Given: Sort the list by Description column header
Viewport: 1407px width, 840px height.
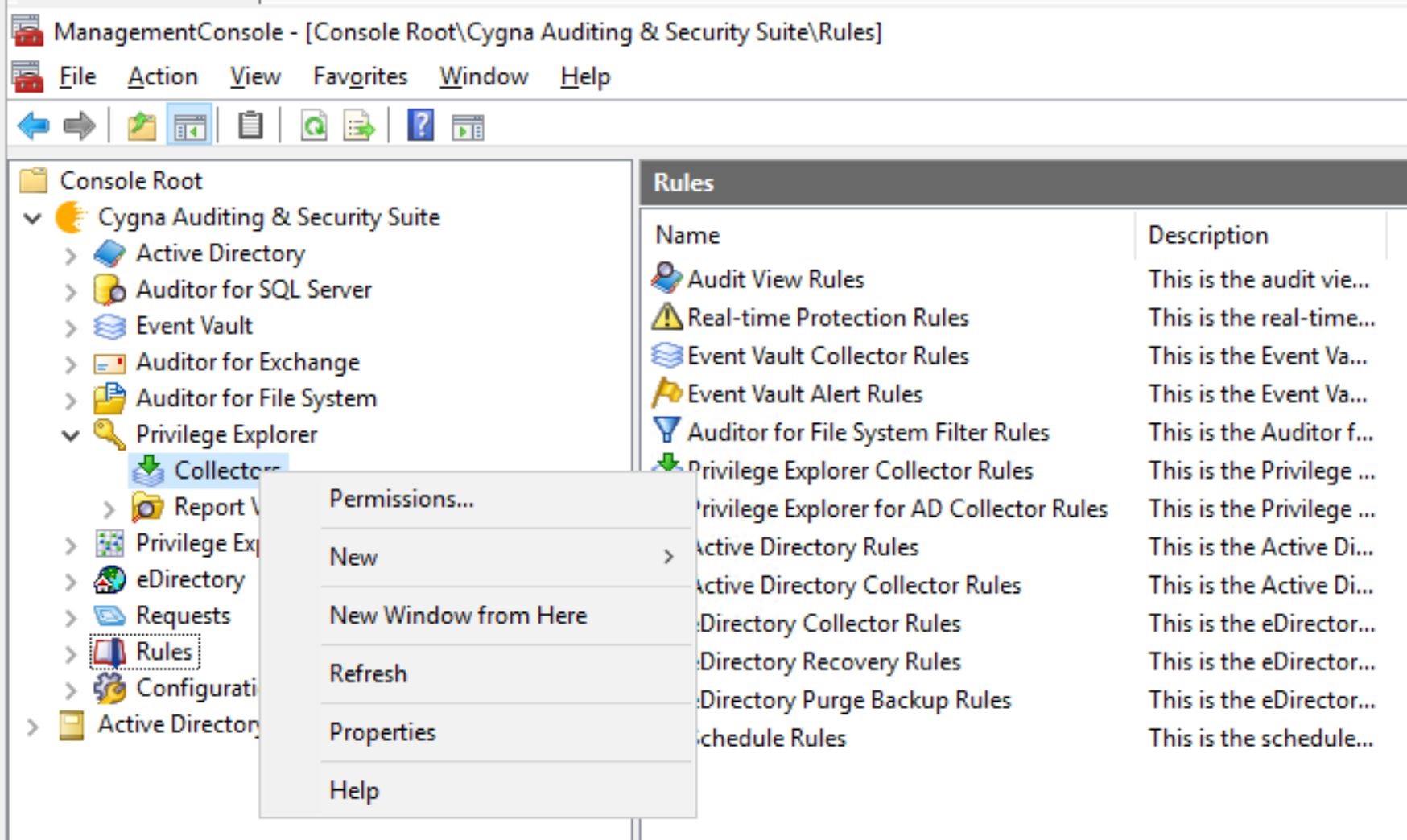Looking at the screenshot, I should coord(1261,235).
